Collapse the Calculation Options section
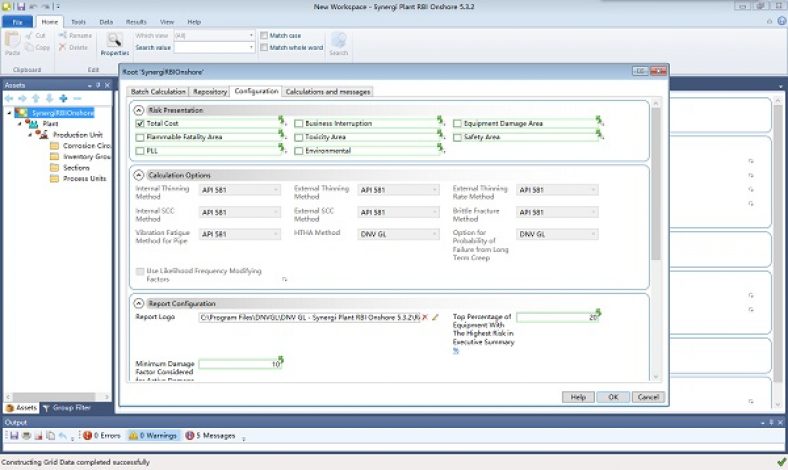 140,175
